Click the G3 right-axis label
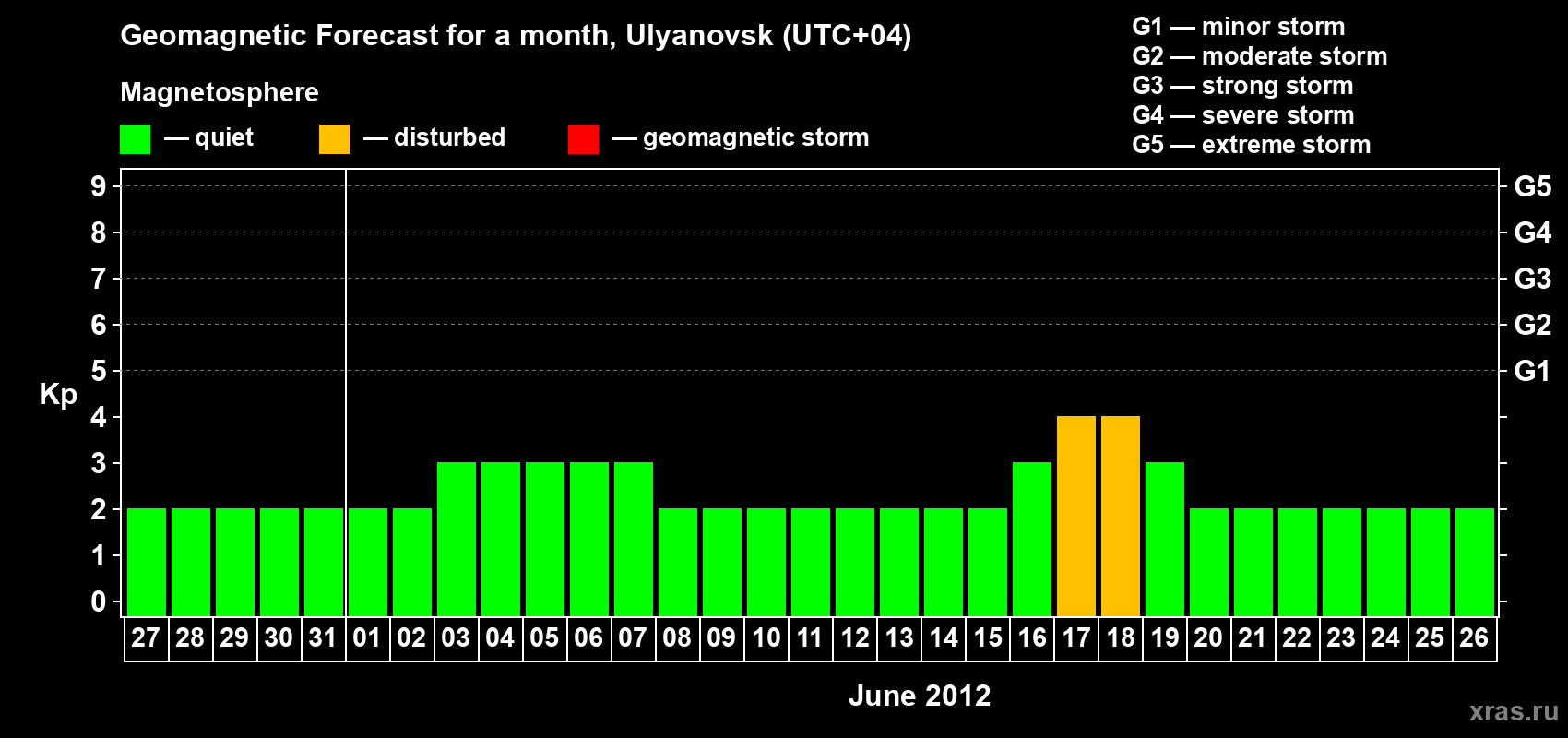This screenshot has height=738, width=1568. point(1533,279)
